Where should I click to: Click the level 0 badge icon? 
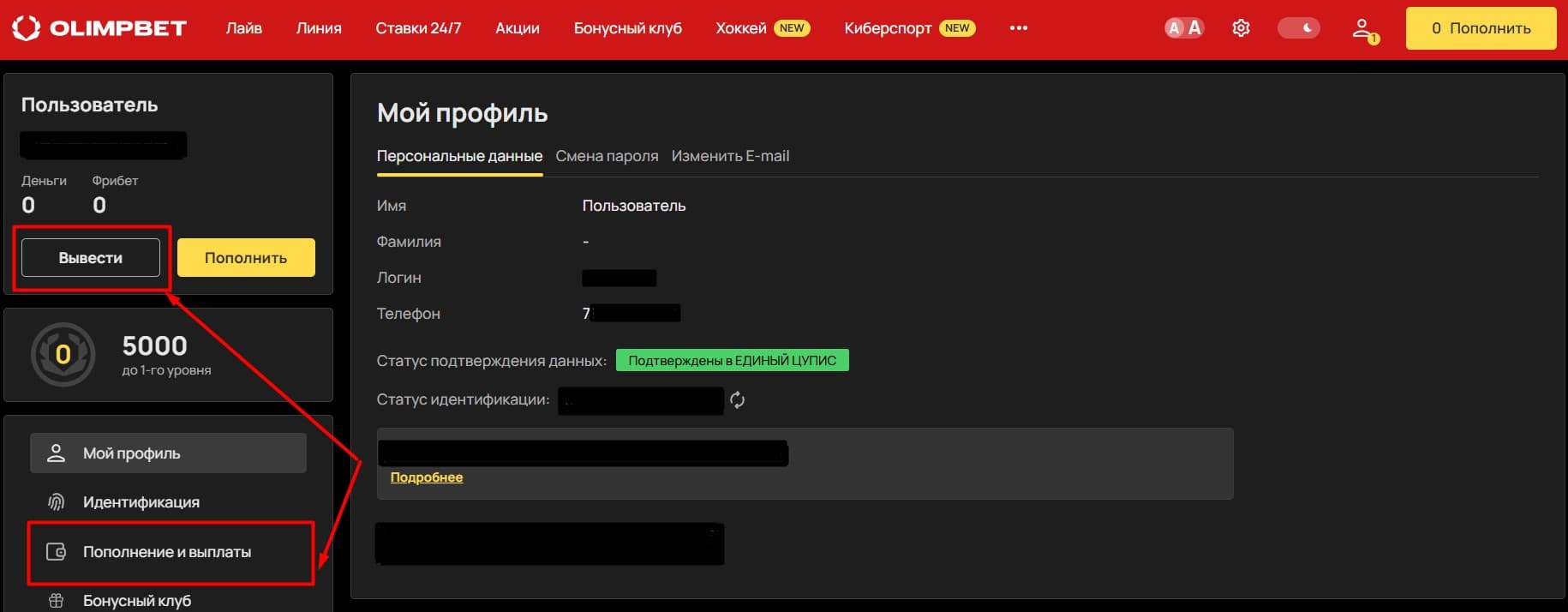coord(63,354)
